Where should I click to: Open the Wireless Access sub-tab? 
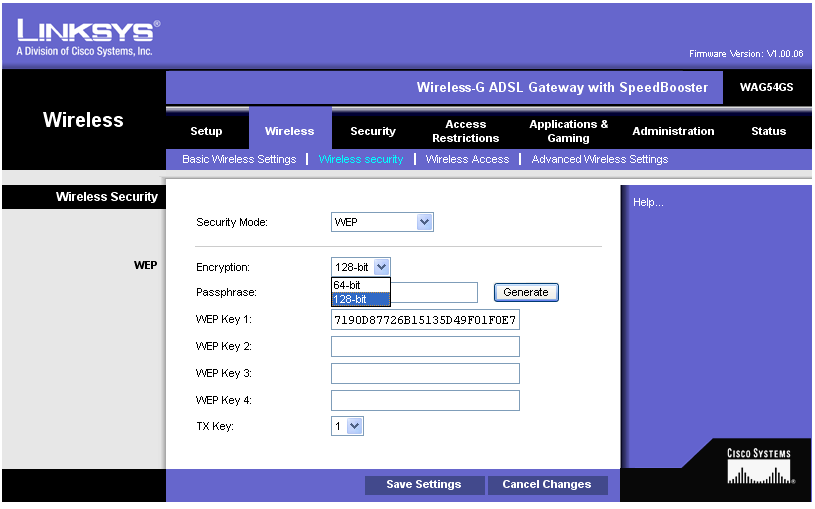pos(467,159)
